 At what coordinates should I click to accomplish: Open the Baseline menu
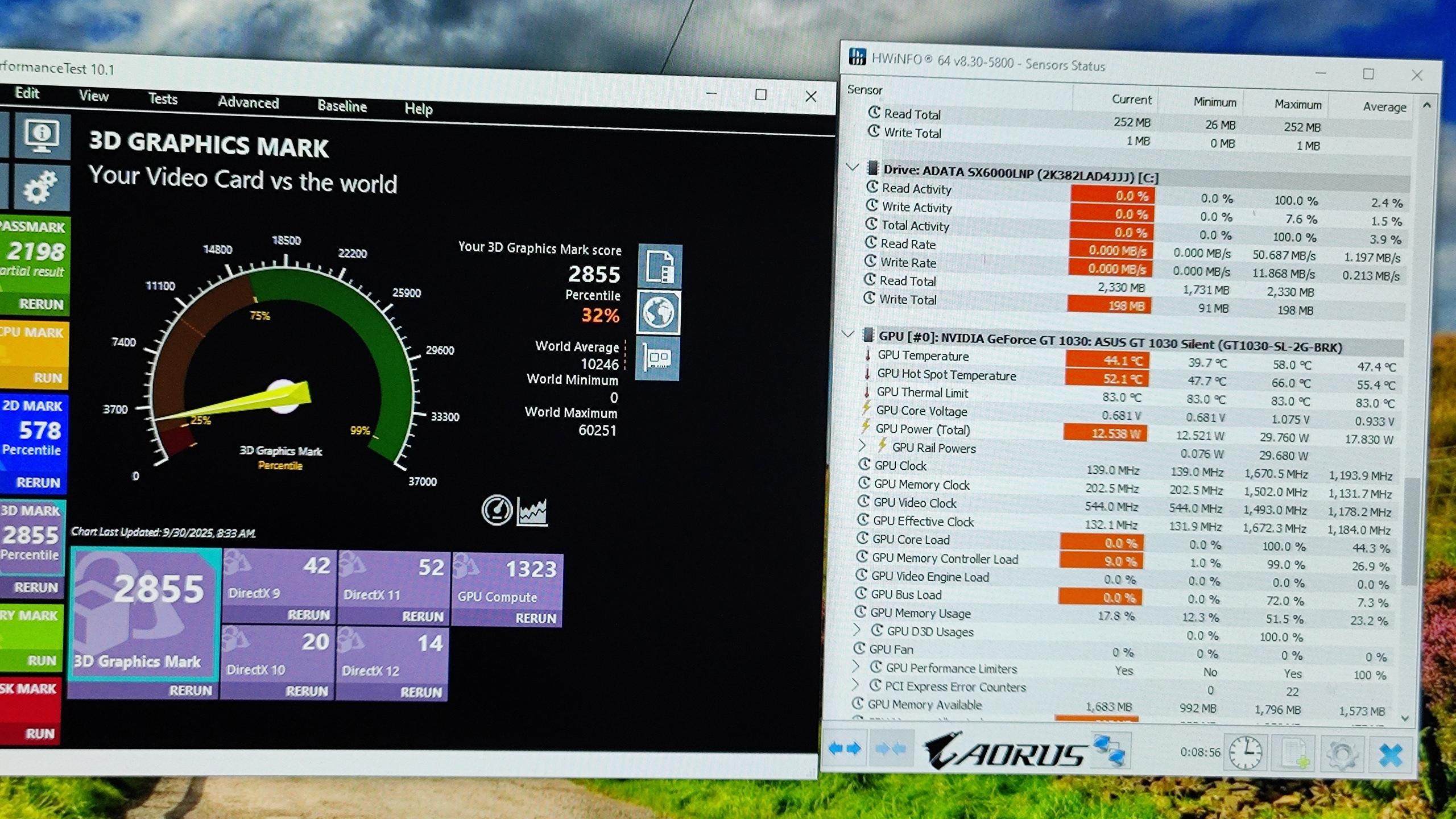(x=342, y=106)
